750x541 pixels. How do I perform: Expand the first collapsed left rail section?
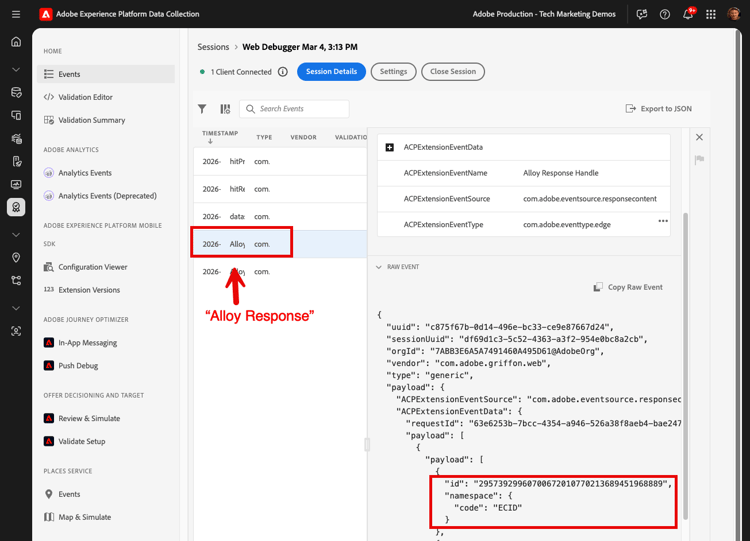[16, 70]
